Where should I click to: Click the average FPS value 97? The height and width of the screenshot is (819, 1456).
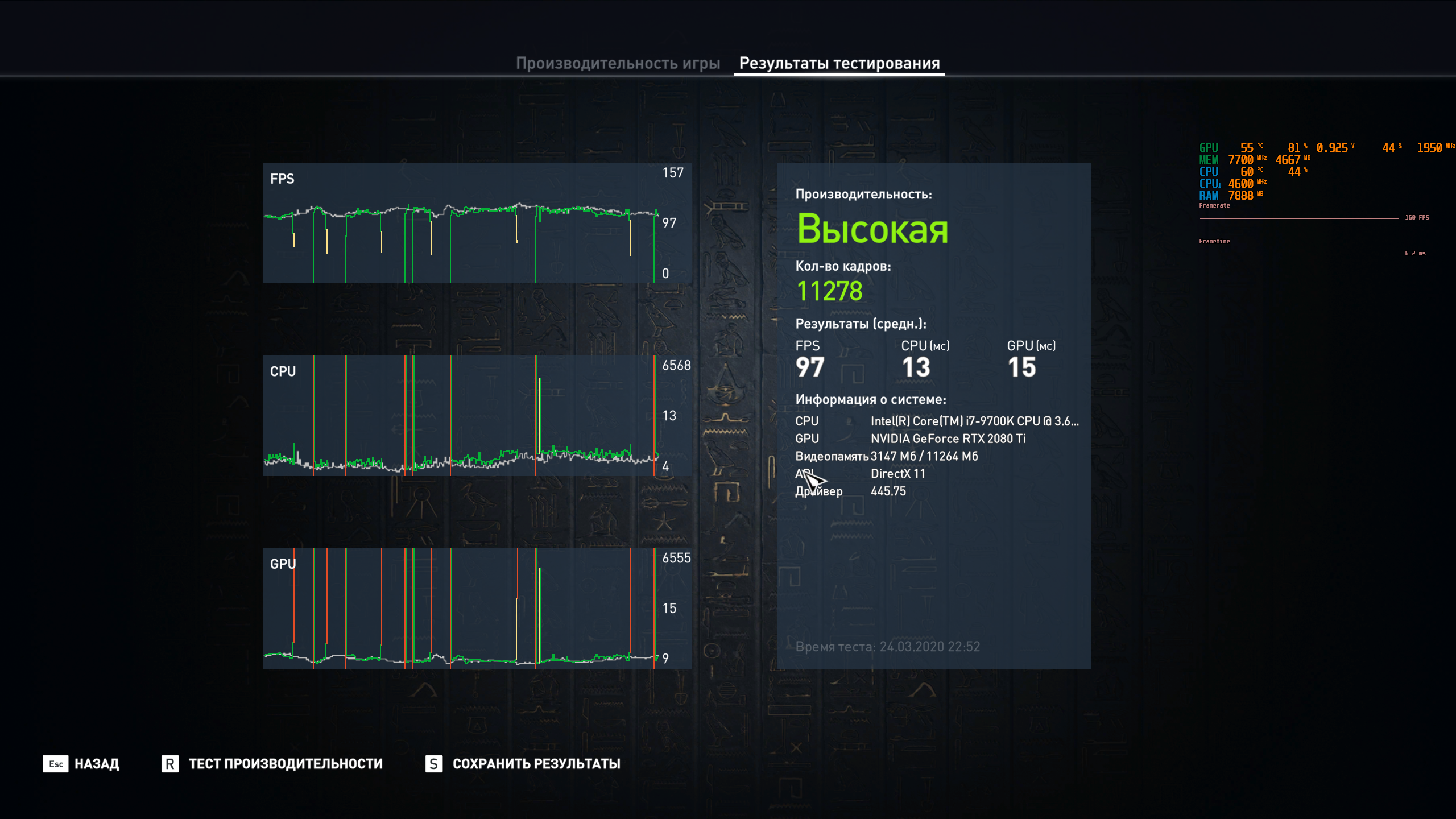click(810, 367)
